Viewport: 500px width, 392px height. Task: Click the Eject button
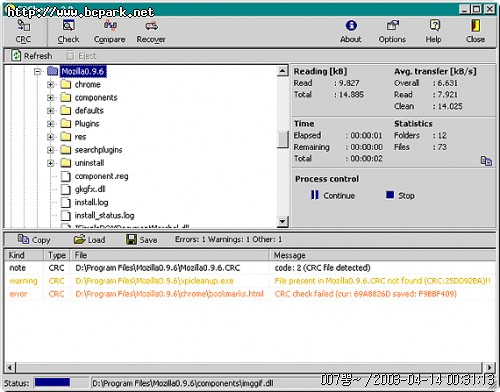[x=81, y=56]
